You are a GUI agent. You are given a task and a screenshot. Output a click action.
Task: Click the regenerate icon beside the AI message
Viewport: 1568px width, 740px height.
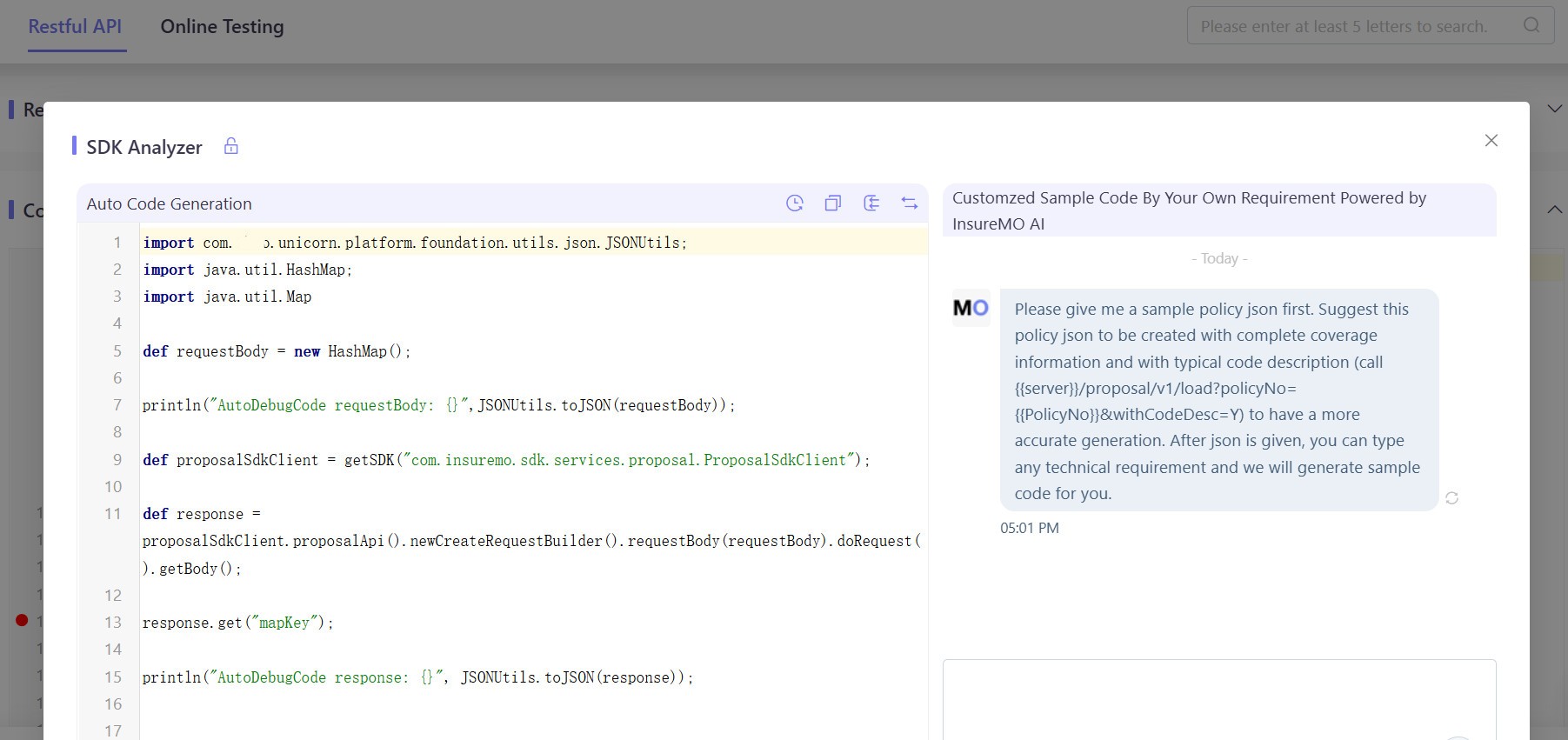point(1451,498)
